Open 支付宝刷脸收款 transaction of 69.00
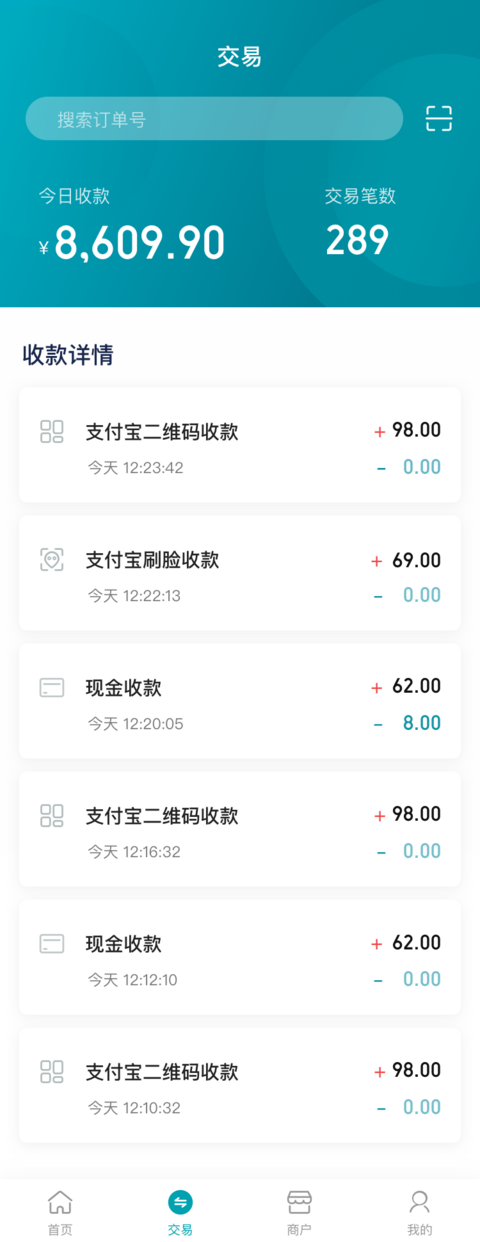The width and height of the screenshot is (480, 1242). pyautogui.click(x=240, y=573)
